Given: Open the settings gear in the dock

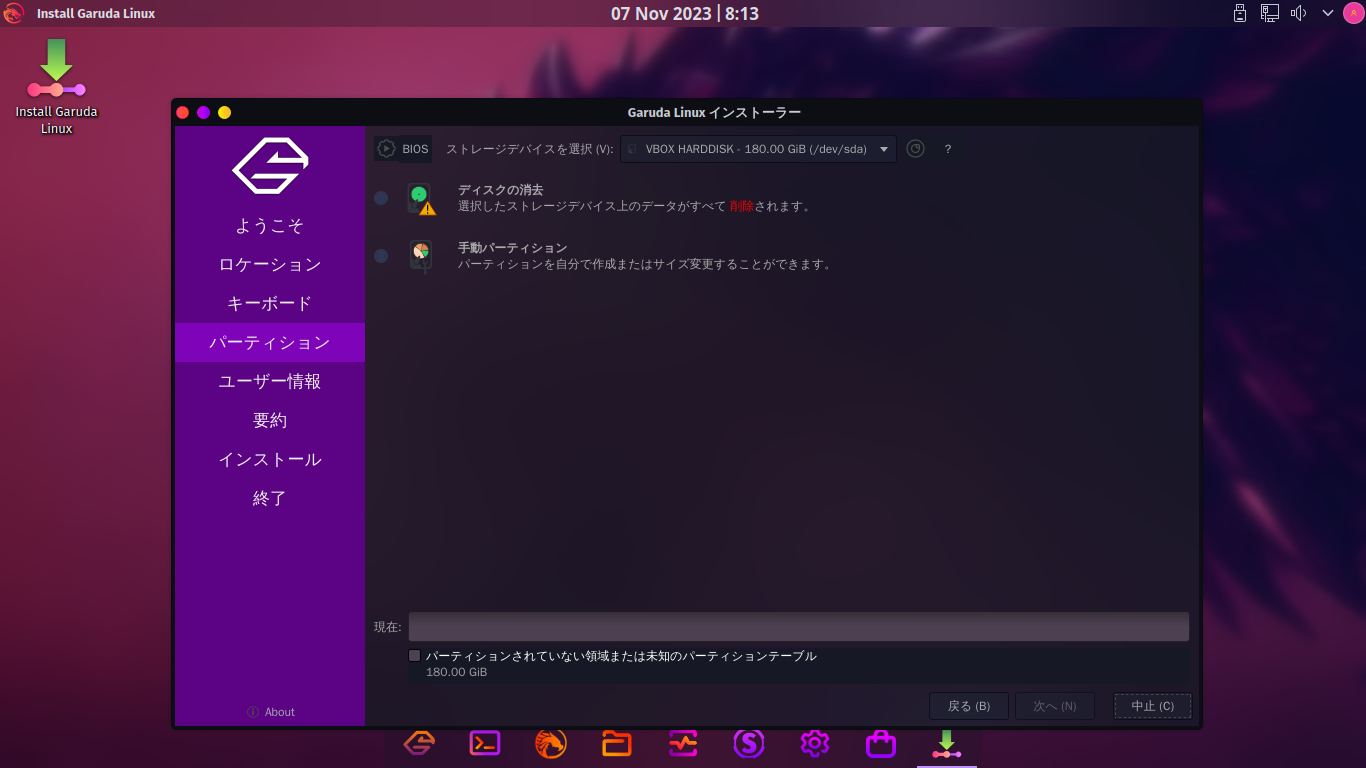Looking at the screenshot, I should 815,743.
